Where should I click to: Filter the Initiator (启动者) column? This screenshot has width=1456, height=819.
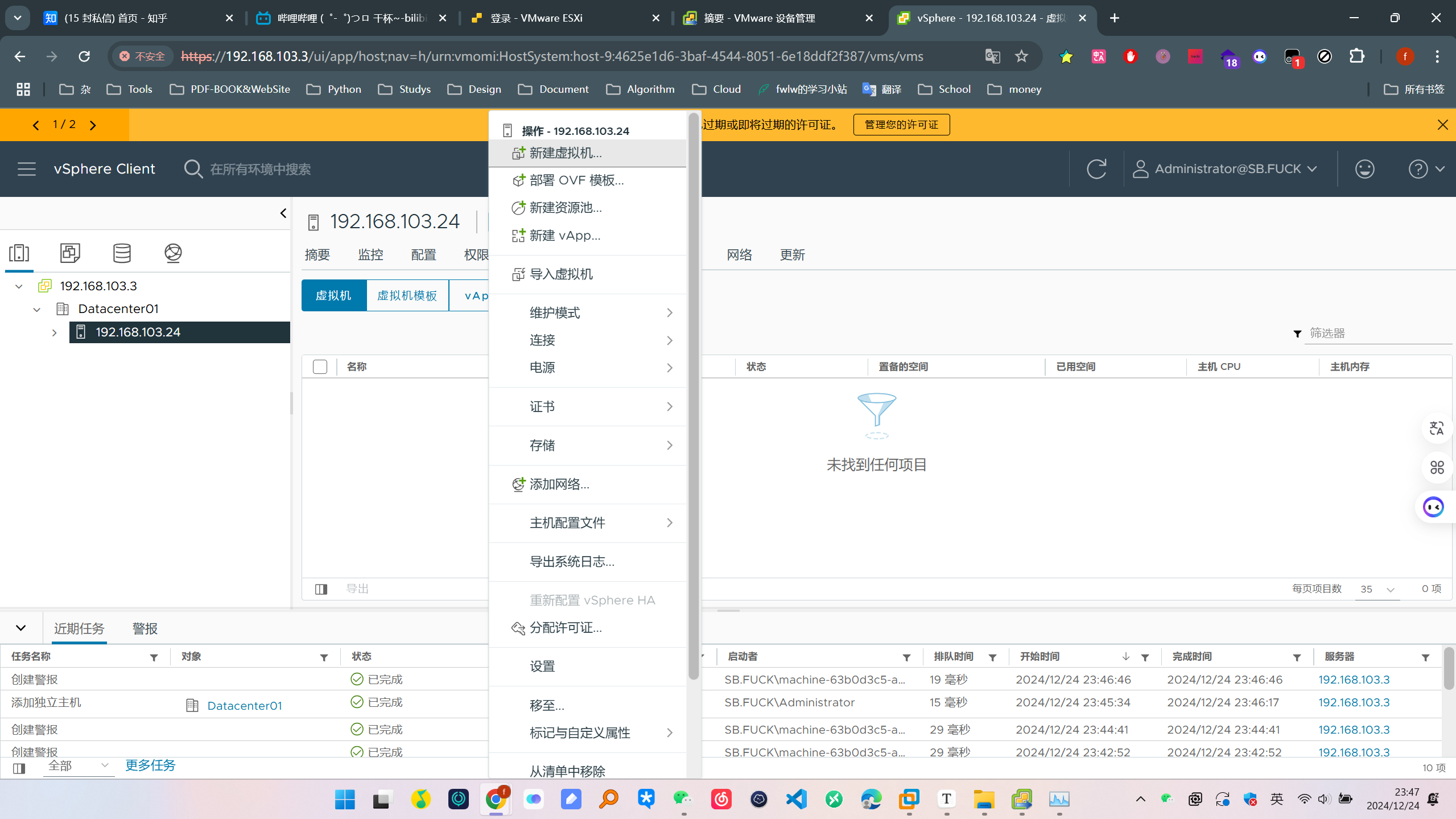click(x=906, y=657)
